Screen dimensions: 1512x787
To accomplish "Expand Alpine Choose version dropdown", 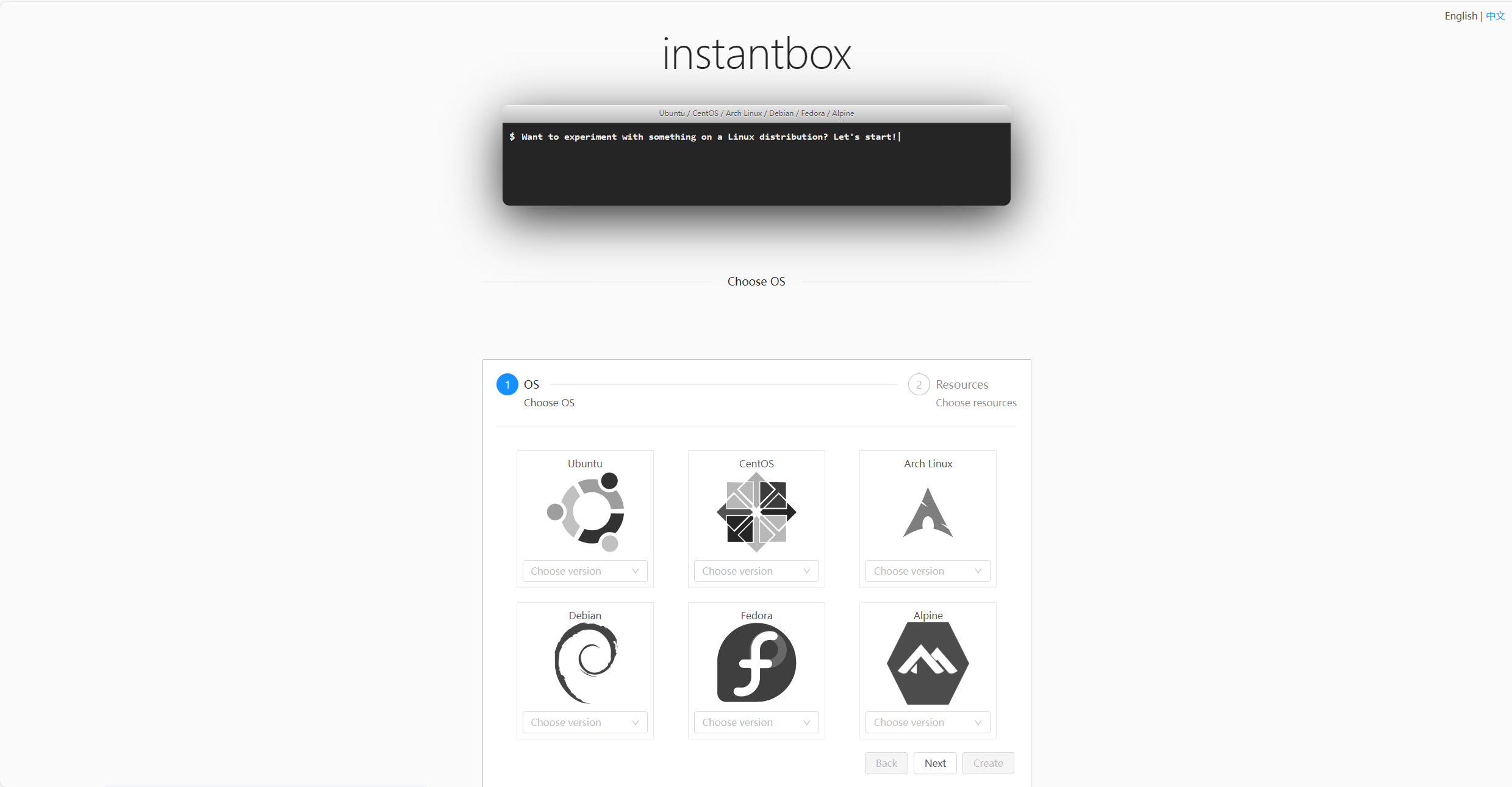I will (927, 722).
